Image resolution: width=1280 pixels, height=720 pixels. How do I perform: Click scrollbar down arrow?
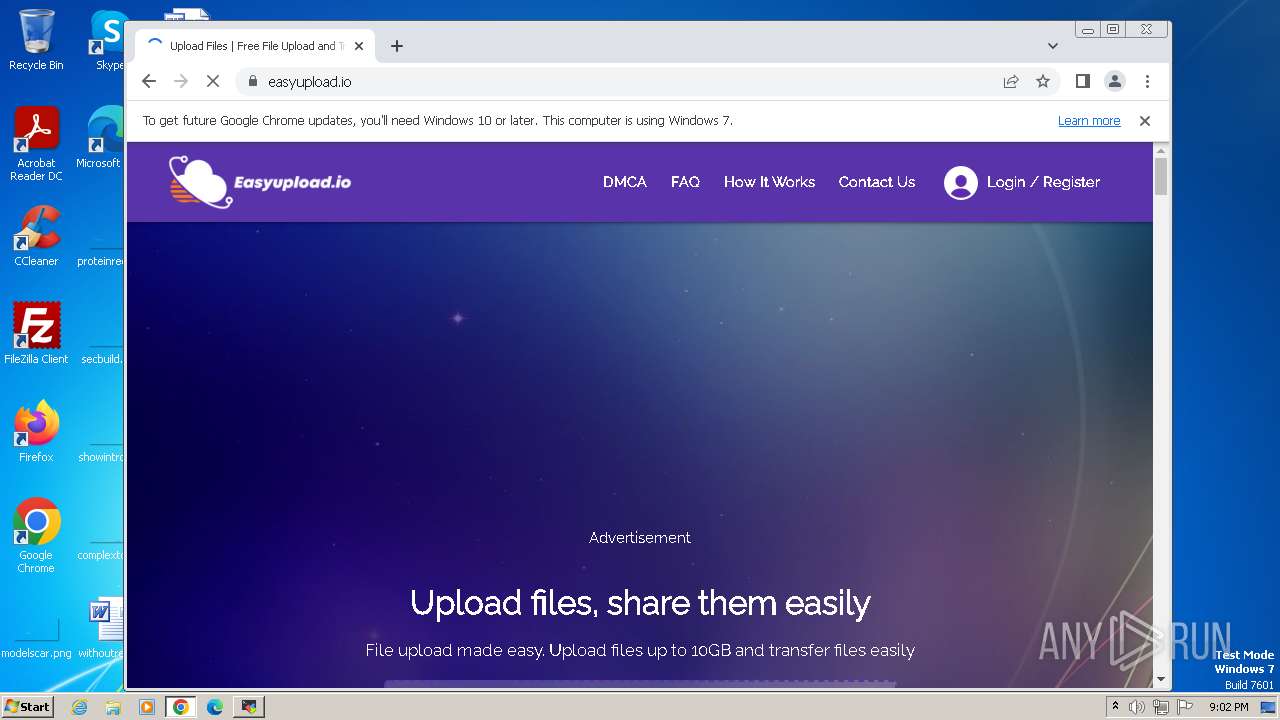click(x=1161, y=679)
